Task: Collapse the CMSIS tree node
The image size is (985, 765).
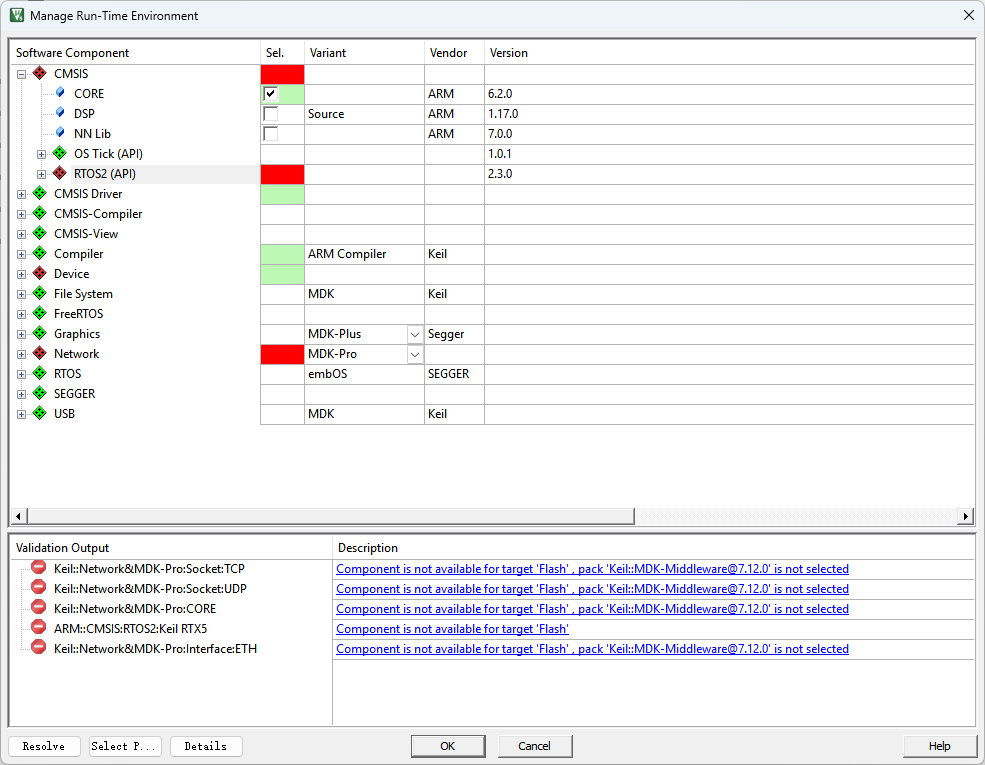Action: click(21, 74)
